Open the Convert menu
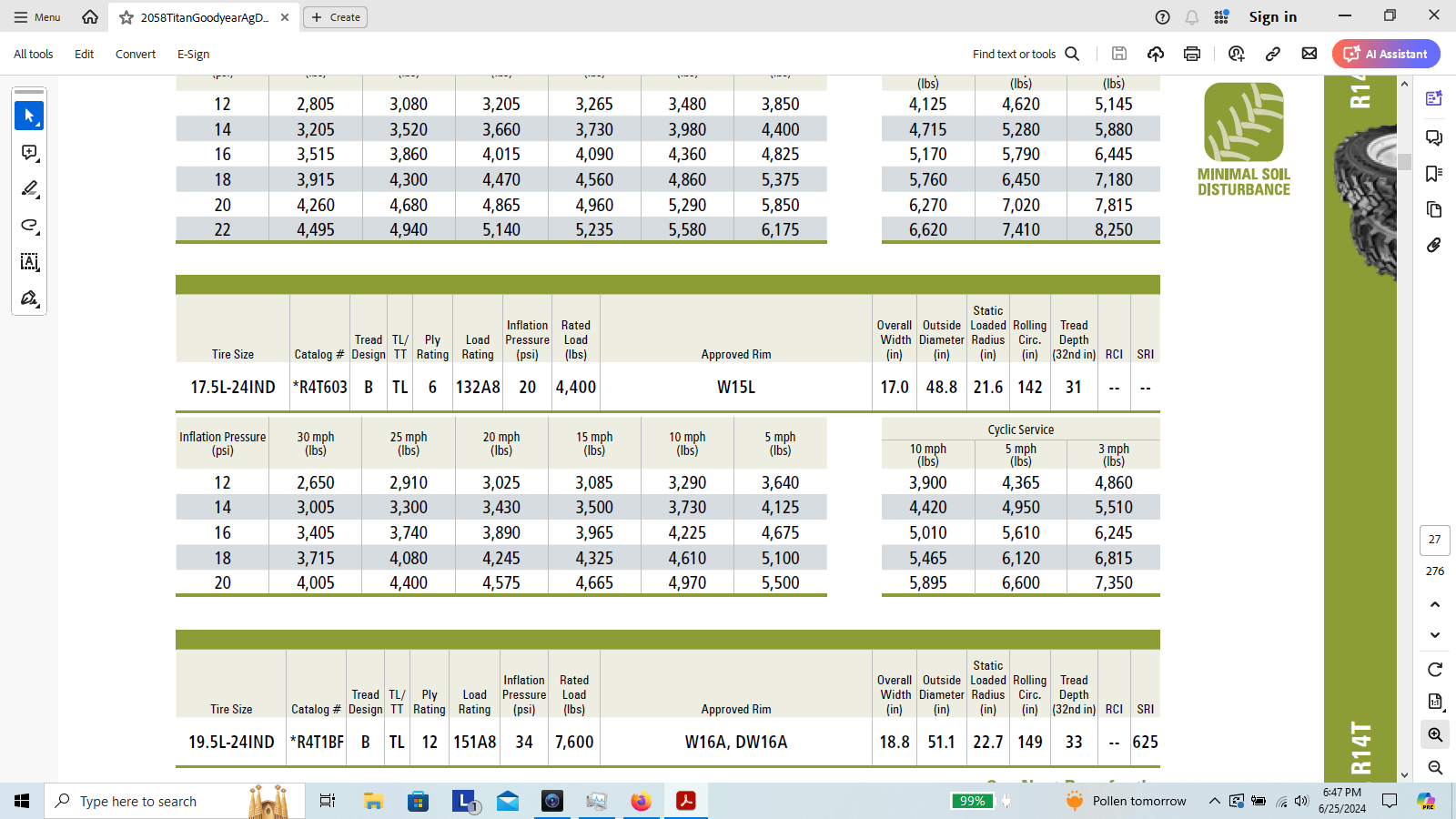The height and width of the screenshot is (819, 1456). coord(136,55)
